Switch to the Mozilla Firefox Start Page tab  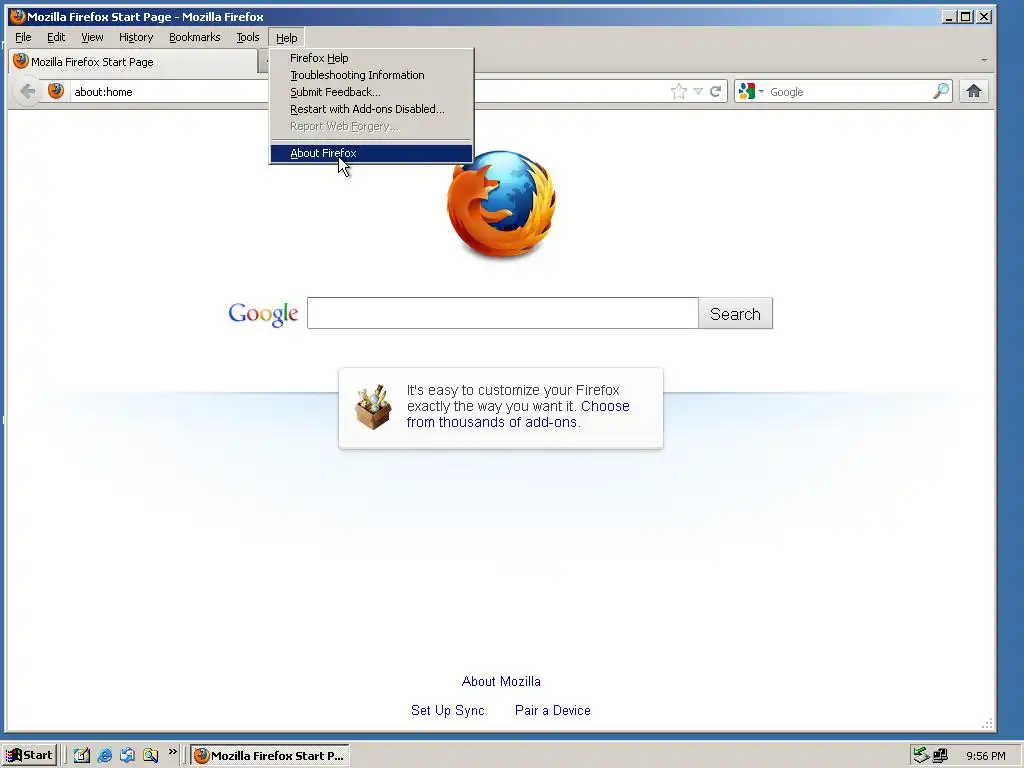point(134,62)
